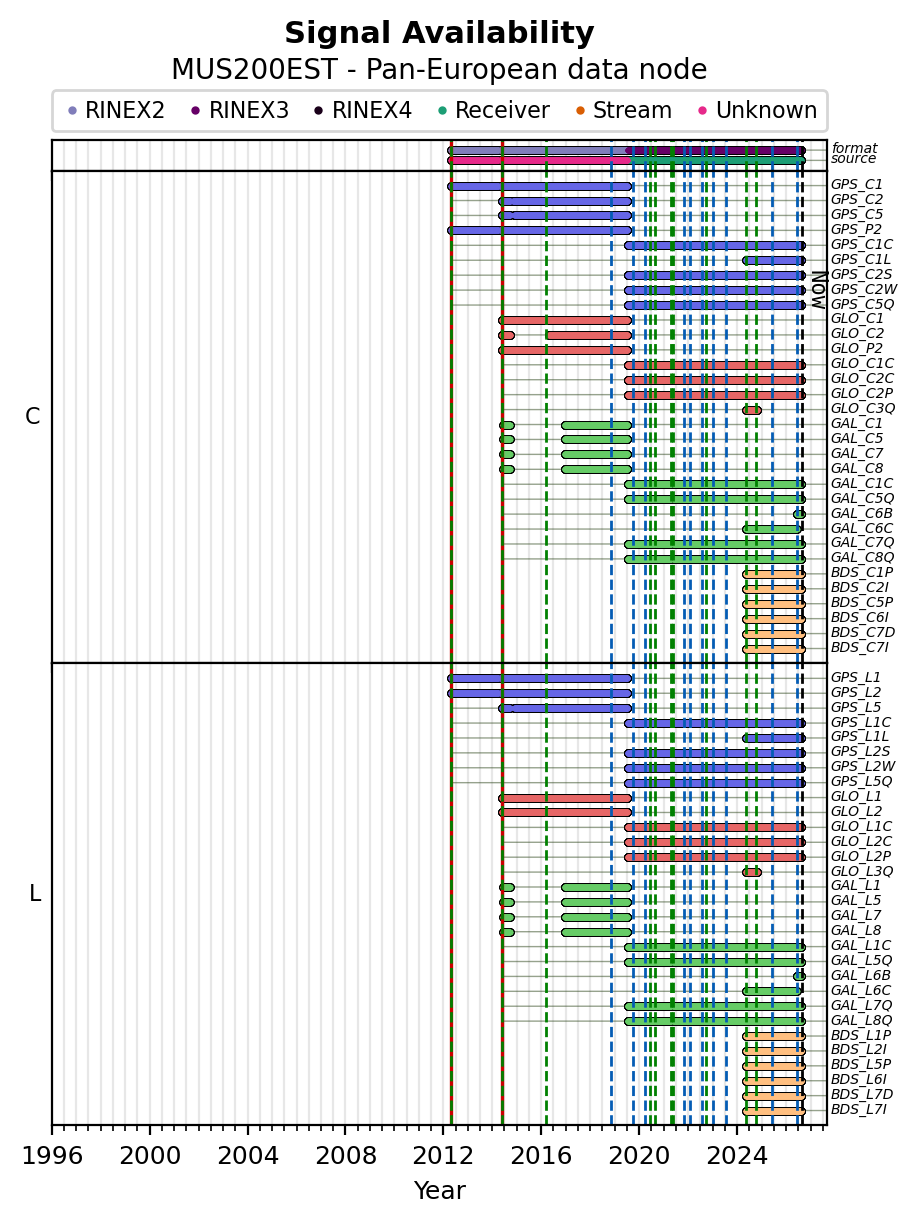918x1224 pixels.
Task: Click the BDS_C1P orange availability bar
Action: click(x=774, y=574)
